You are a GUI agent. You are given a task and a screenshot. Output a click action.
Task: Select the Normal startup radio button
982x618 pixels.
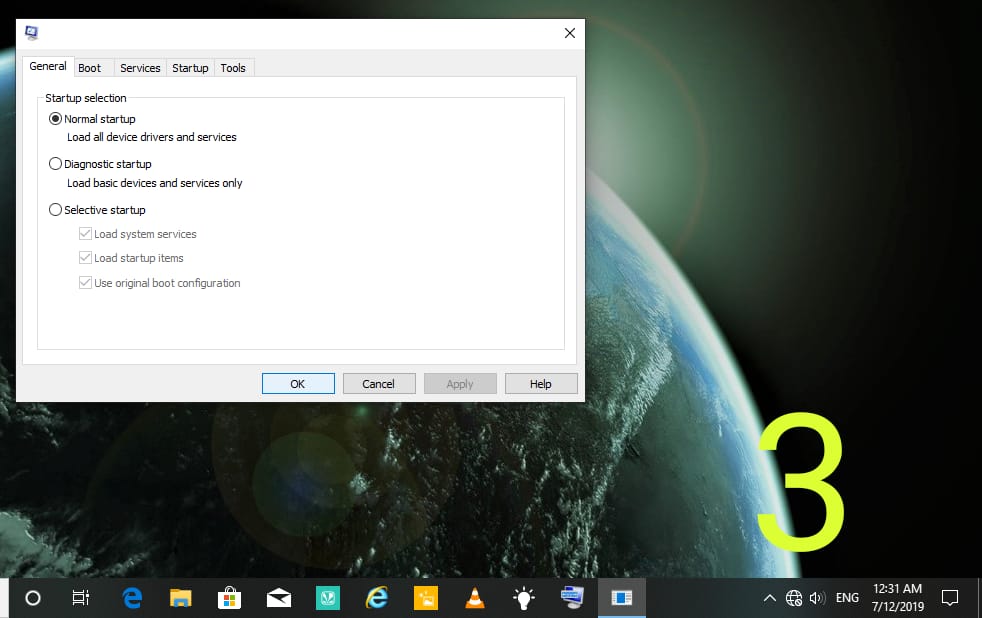pyautogui.click(x=55, y=119)
